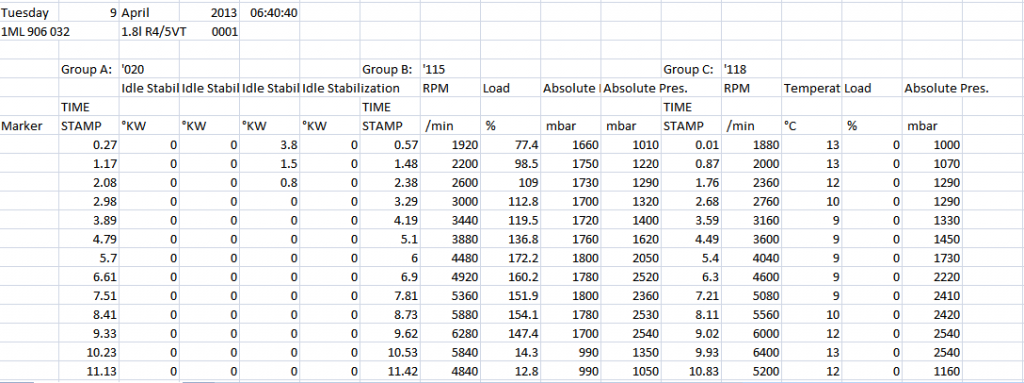Select the Group C: label cell
Viewport: 1024px width, 383px height.
point(691,69)
